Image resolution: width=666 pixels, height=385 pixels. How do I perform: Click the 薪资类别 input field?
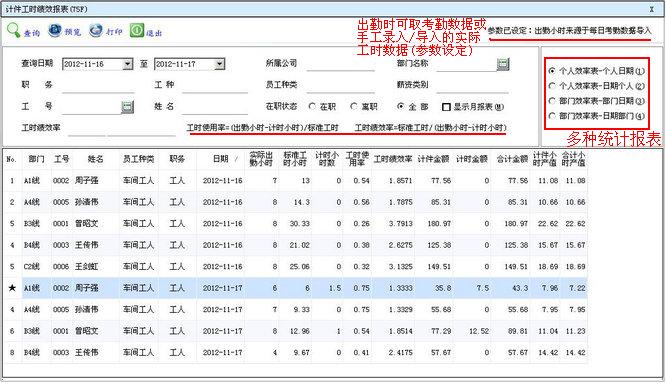coord(472,85)
